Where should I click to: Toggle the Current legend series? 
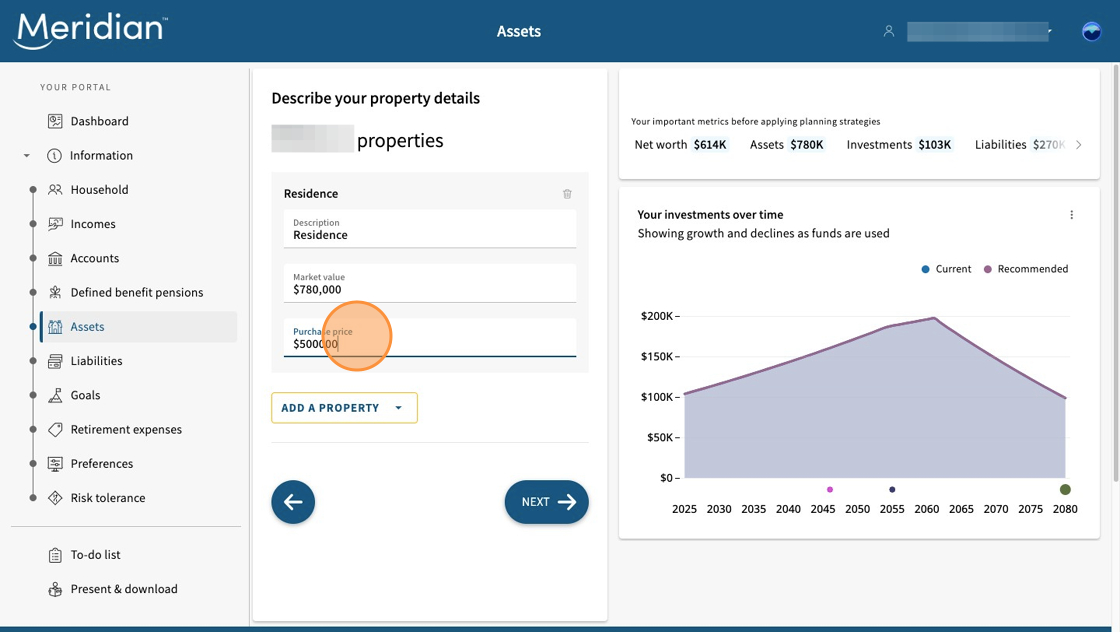946,269
